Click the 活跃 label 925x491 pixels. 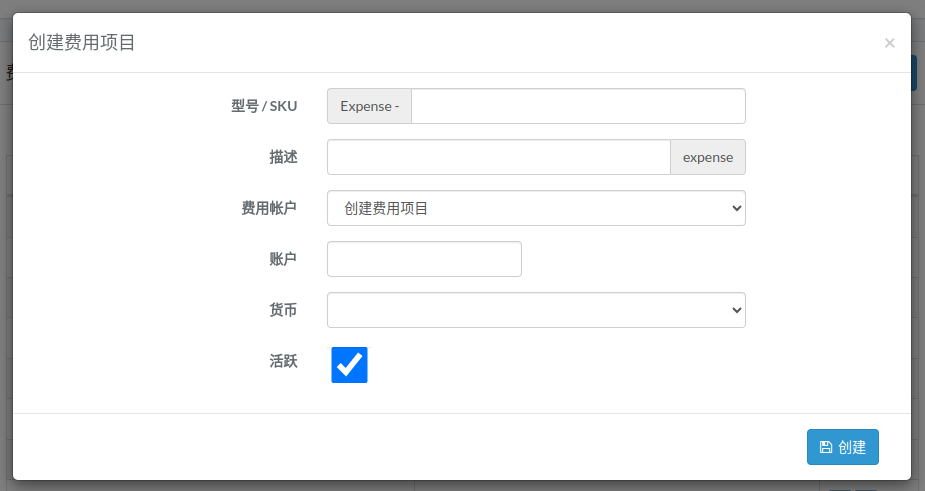[x=283, y=361]
